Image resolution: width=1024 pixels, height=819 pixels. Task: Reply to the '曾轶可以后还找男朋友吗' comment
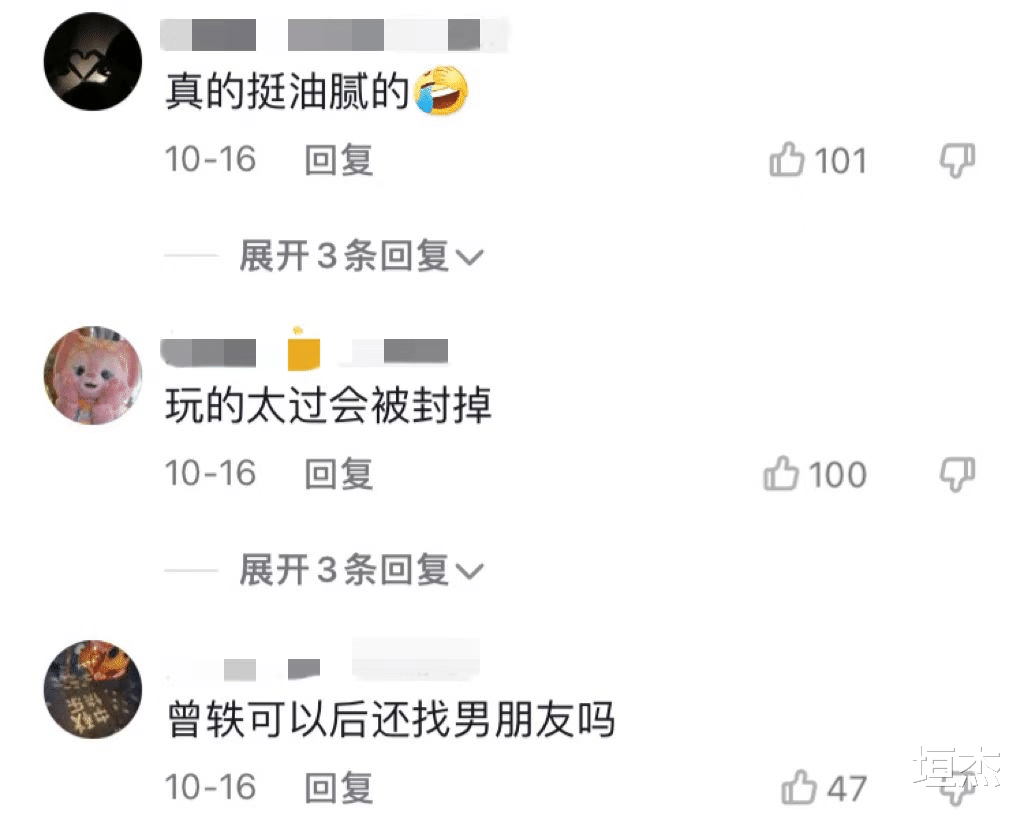(338, 788)
